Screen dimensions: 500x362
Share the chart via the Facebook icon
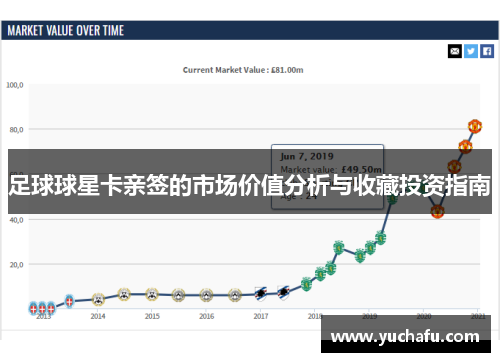pos(487,51)
